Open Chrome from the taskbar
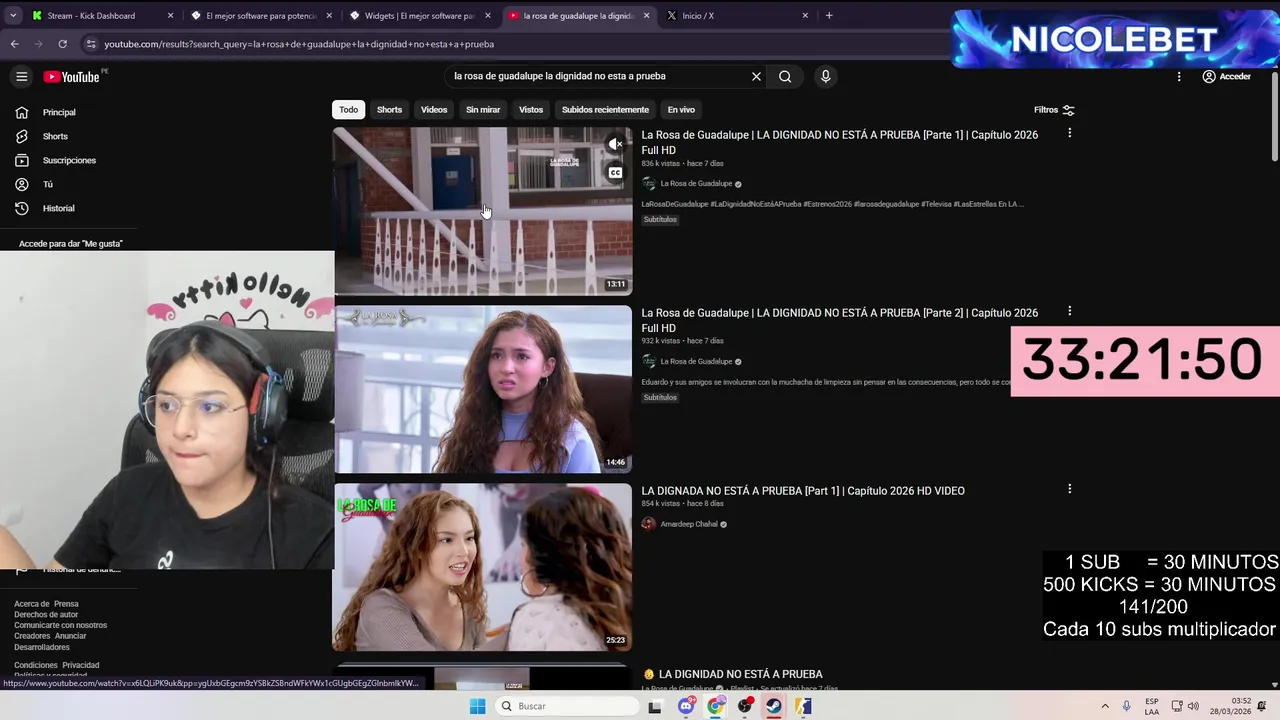This screenshot has height=720, width=1280. click(716, 706)
